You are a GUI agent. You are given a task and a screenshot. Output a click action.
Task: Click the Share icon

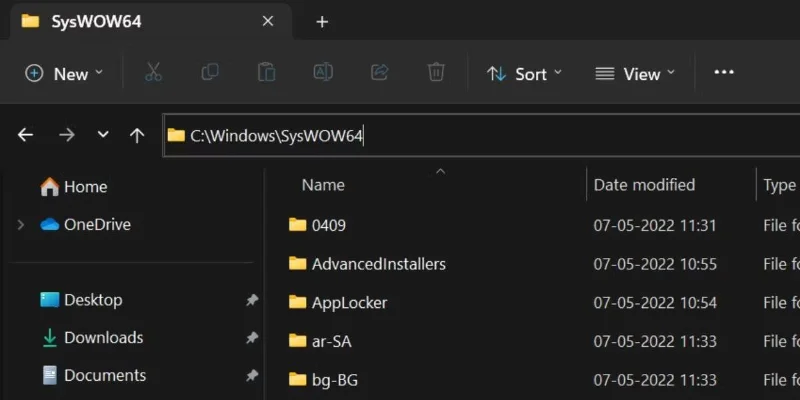coord(380,72)
